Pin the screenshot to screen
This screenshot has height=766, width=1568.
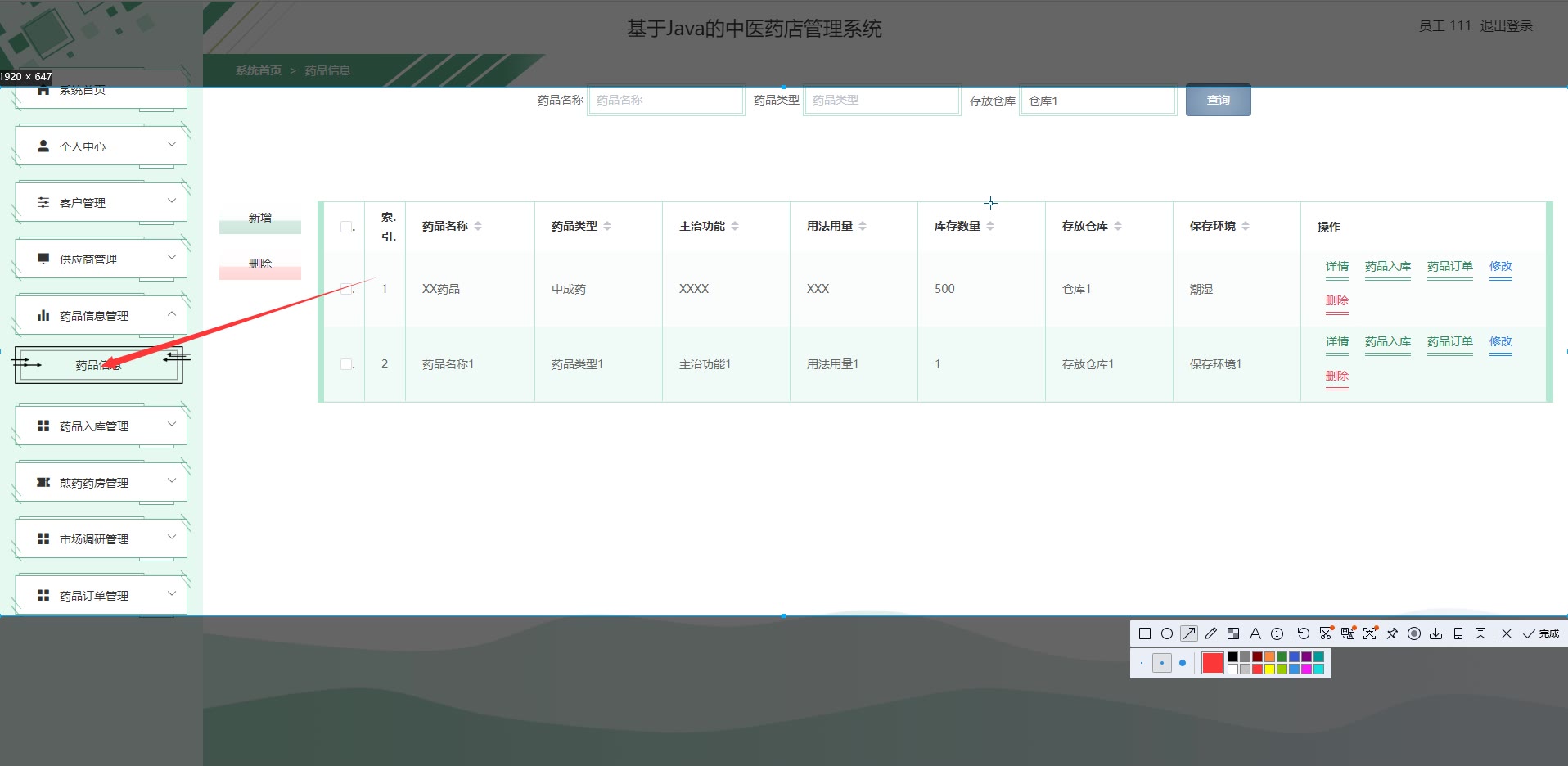coord(1392,633)
